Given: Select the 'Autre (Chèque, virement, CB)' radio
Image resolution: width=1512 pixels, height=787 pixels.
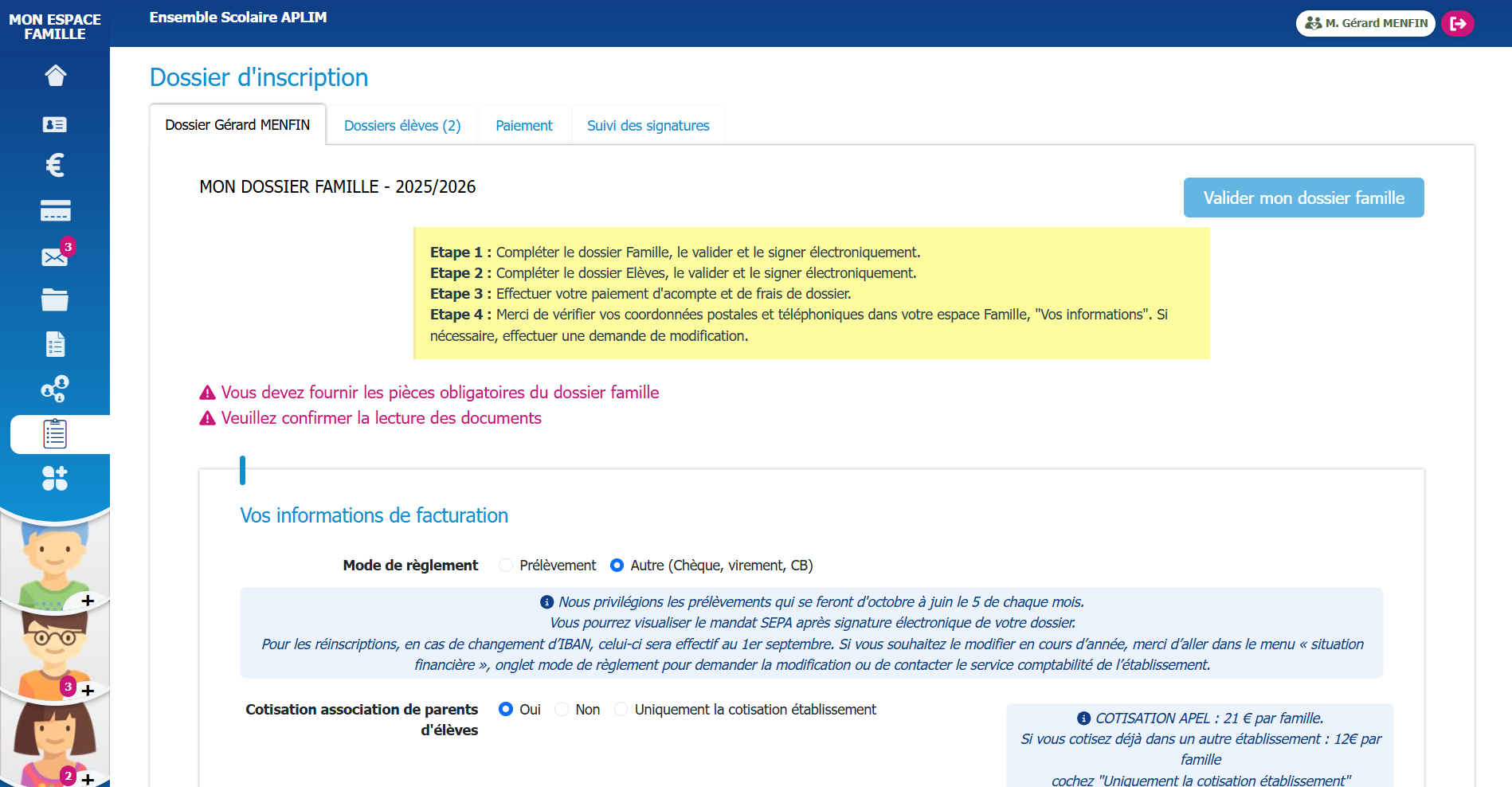Looking at the screenshot, I should tap(617, 566).
